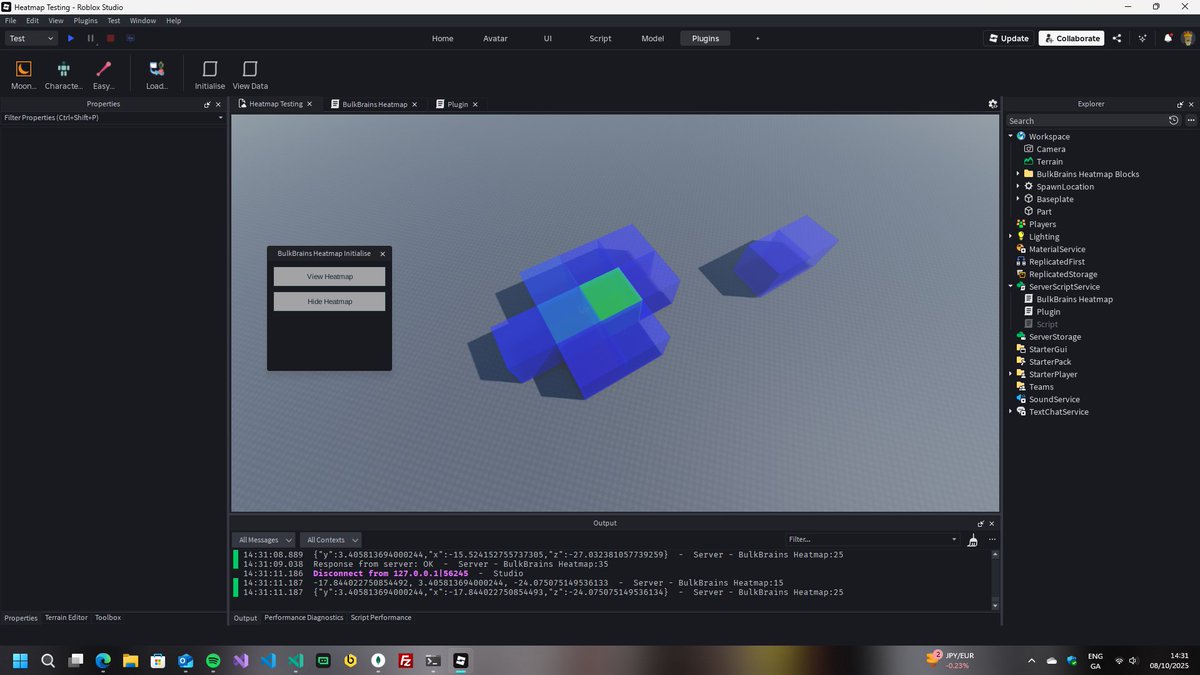1200x675 pixels.
Task: Open the All Contexts dropdown
Action: (332, 540)
